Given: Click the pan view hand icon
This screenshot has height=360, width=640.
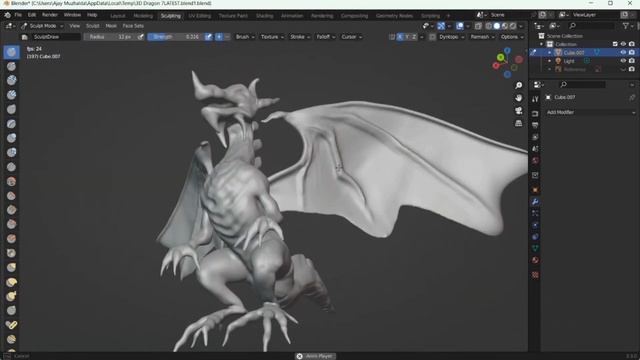Looking at the screenshot, I should pyautogui.click(x=518, y=98).
